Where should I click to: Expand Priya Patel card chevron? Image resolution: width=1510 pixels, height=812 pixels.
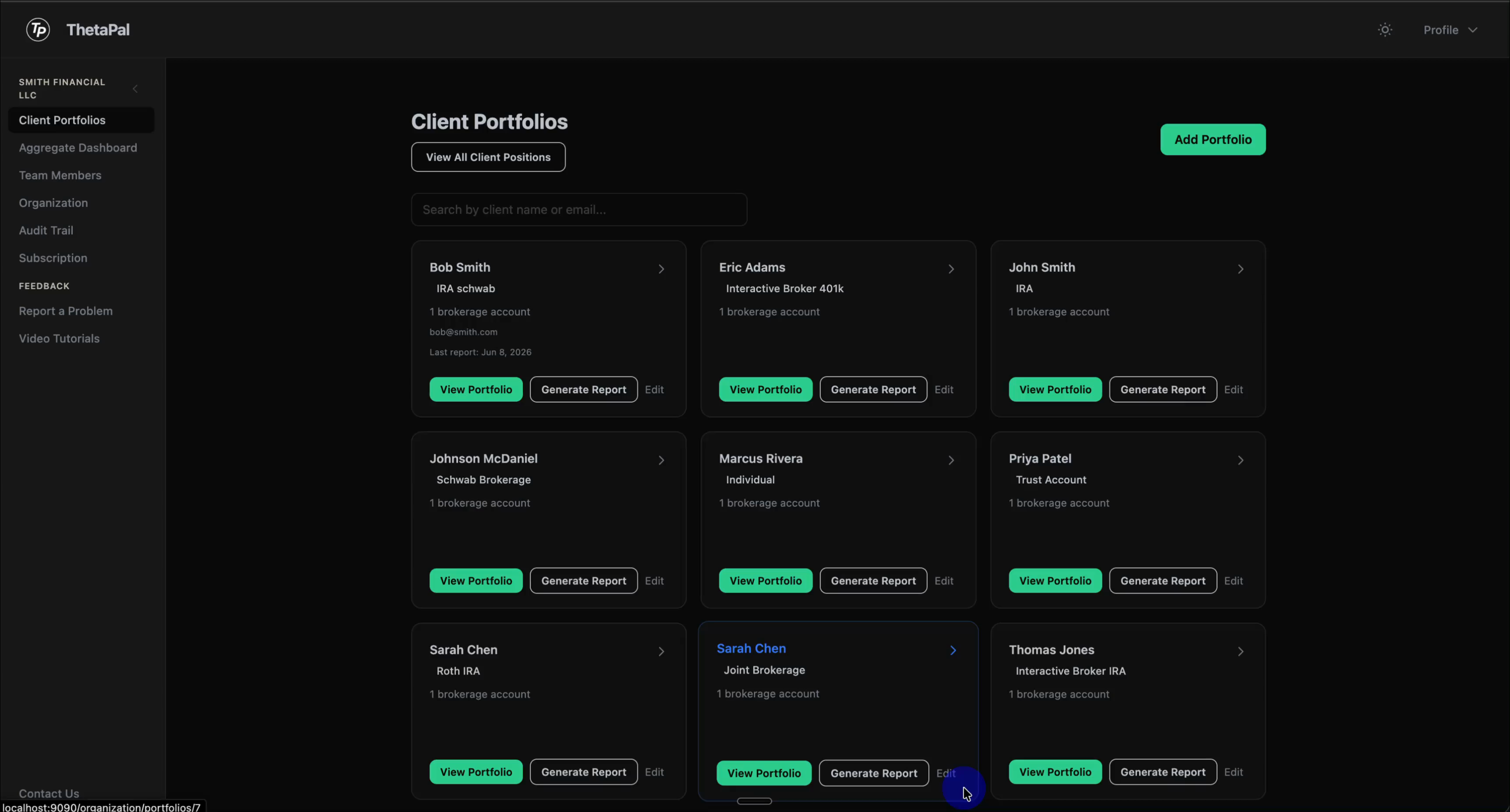[x=1241, y=460]
